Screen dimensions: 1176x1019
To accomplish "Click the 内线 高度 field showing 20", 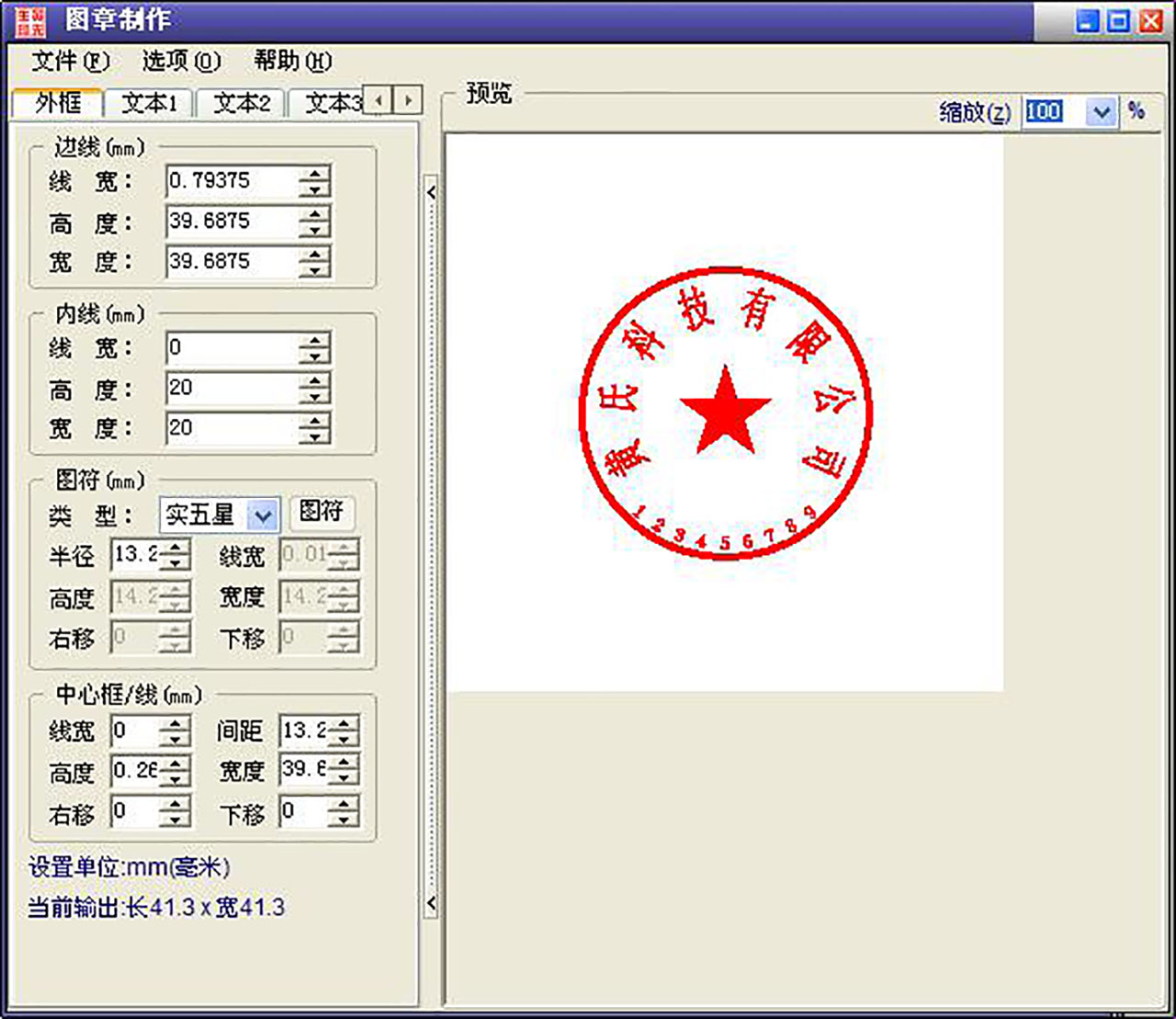I will click(x=233, y=388).
